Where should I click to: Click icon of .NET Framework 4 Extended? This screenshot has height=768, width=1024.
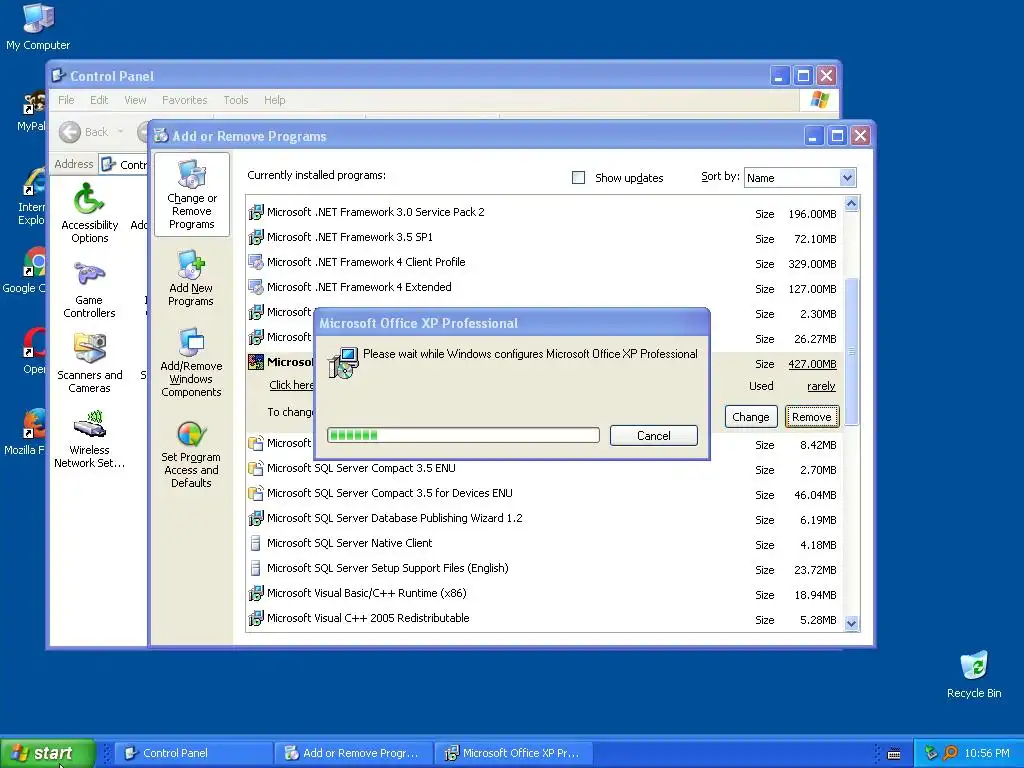[x=256, y=287]
